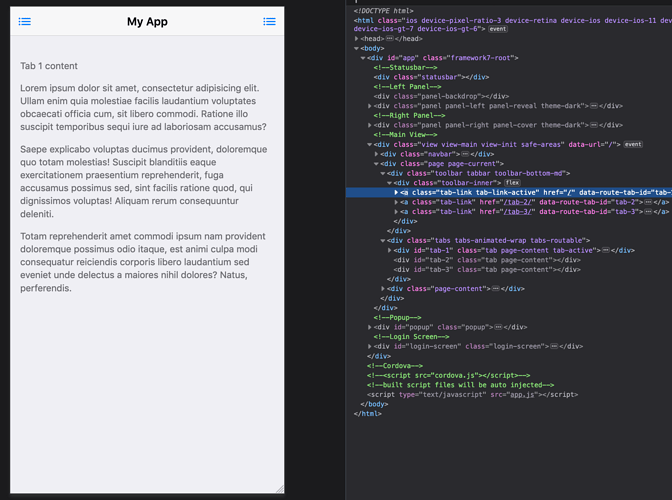Click the ellipsis badge in the navbar div

pyautogui.click(x=465, y=154)
